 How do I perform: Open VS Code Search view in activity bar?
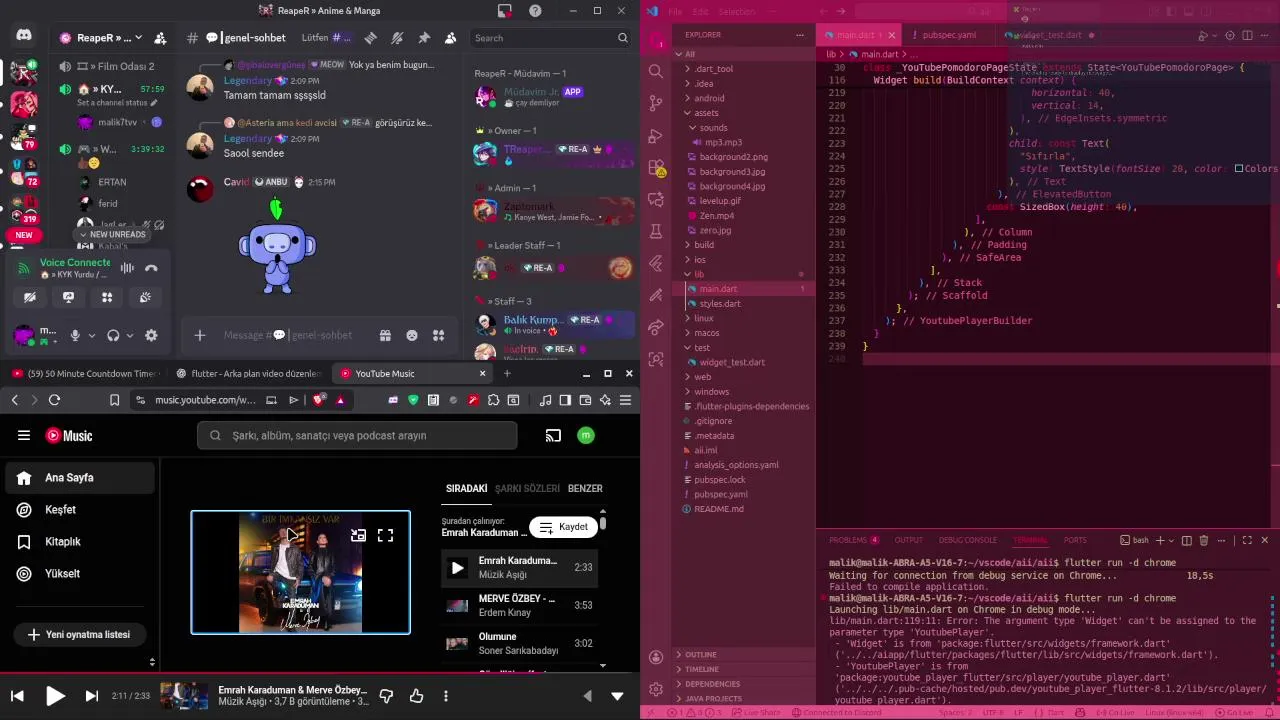[656, 71]
